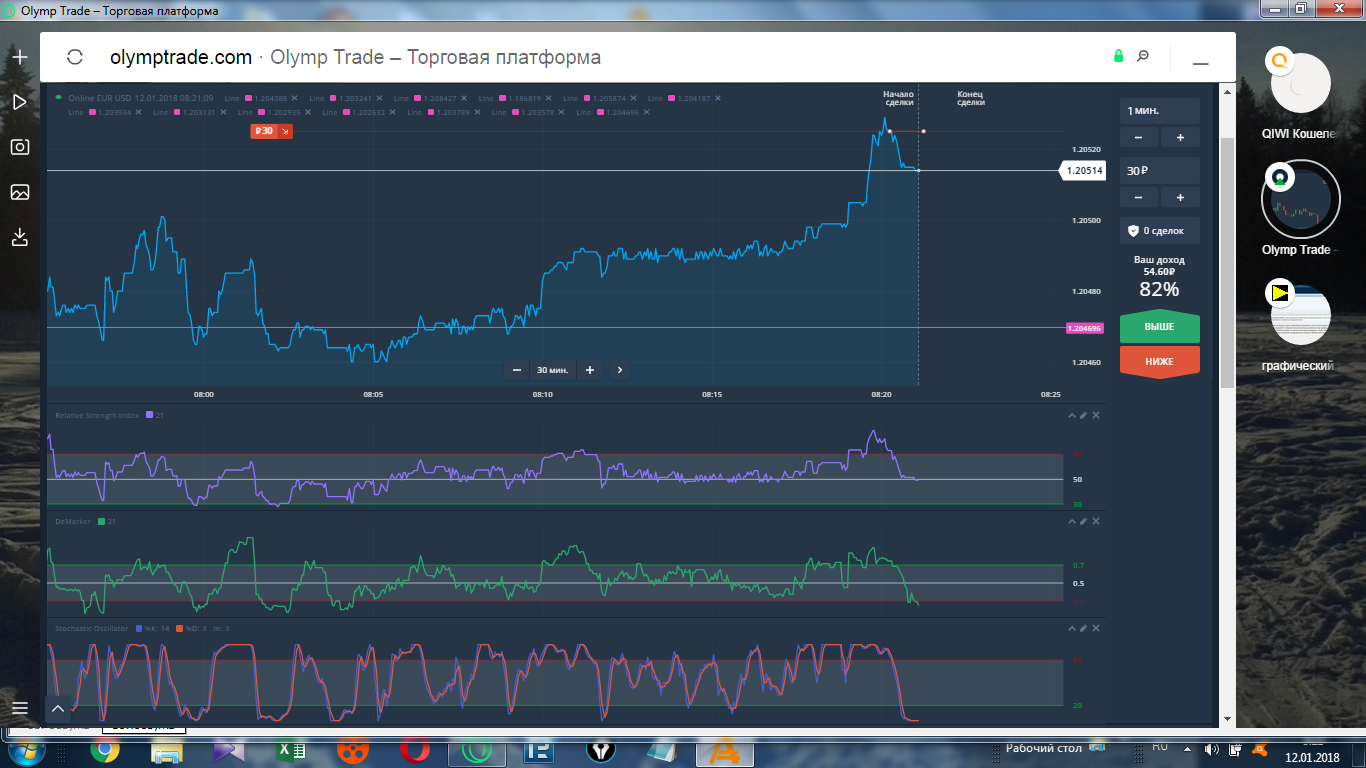The width and height of the screenshot is (1366, 768).
Task: Delete the Line 1.186819 from chart
Action: coord(548,98)
